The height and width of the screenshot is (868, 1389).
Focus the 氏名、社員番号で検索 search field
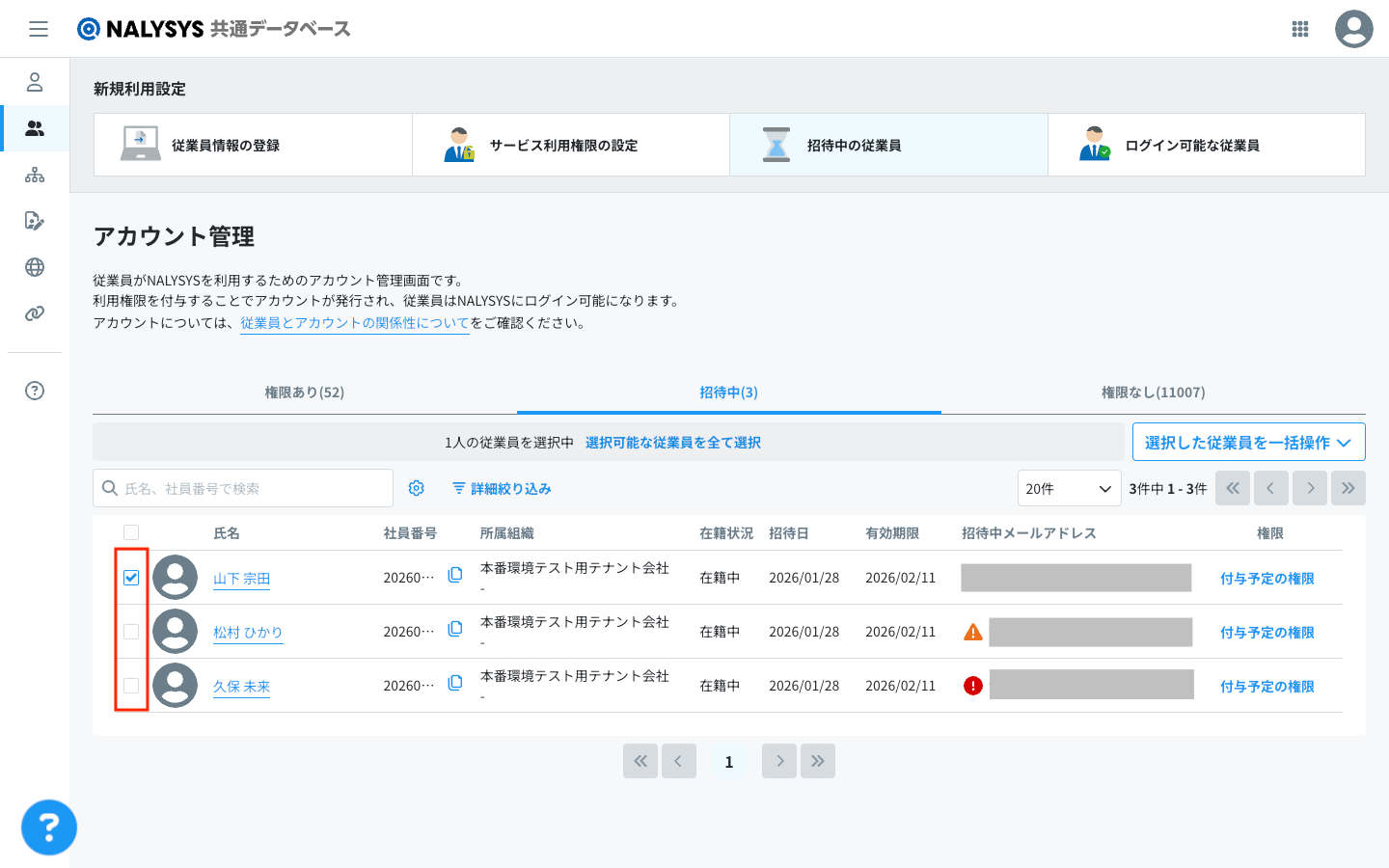tap(251, 489)
